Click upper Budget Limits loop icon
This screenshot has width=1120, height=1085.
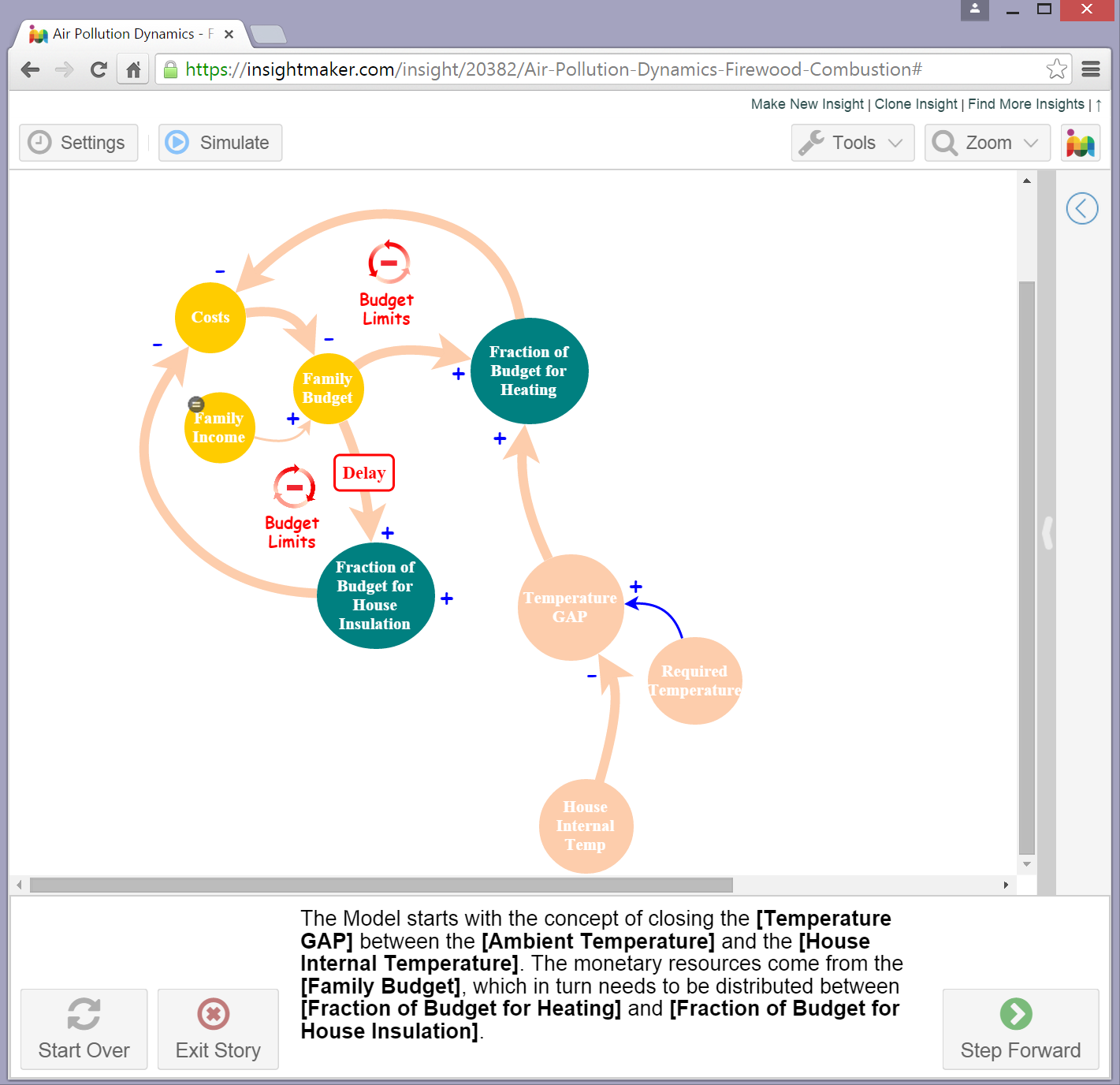tap(389, 262)
